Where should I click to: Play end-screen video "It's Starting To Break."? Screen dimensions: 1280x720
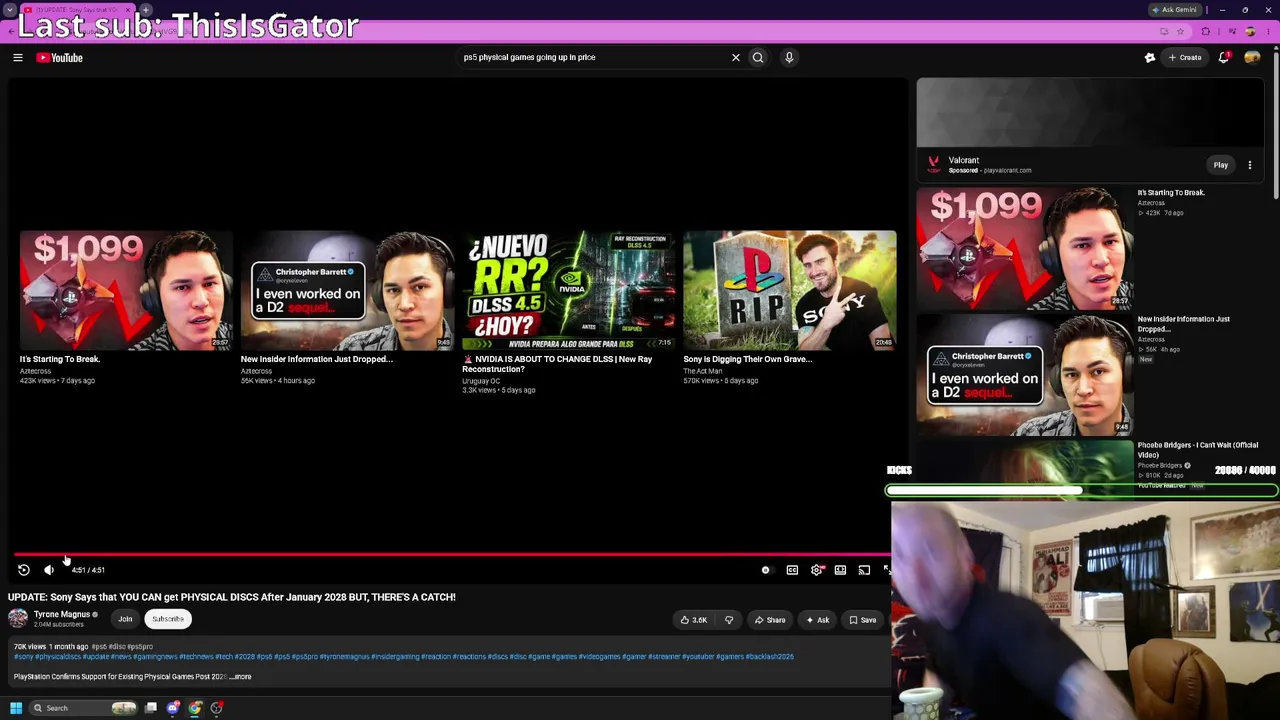(126, 290)
